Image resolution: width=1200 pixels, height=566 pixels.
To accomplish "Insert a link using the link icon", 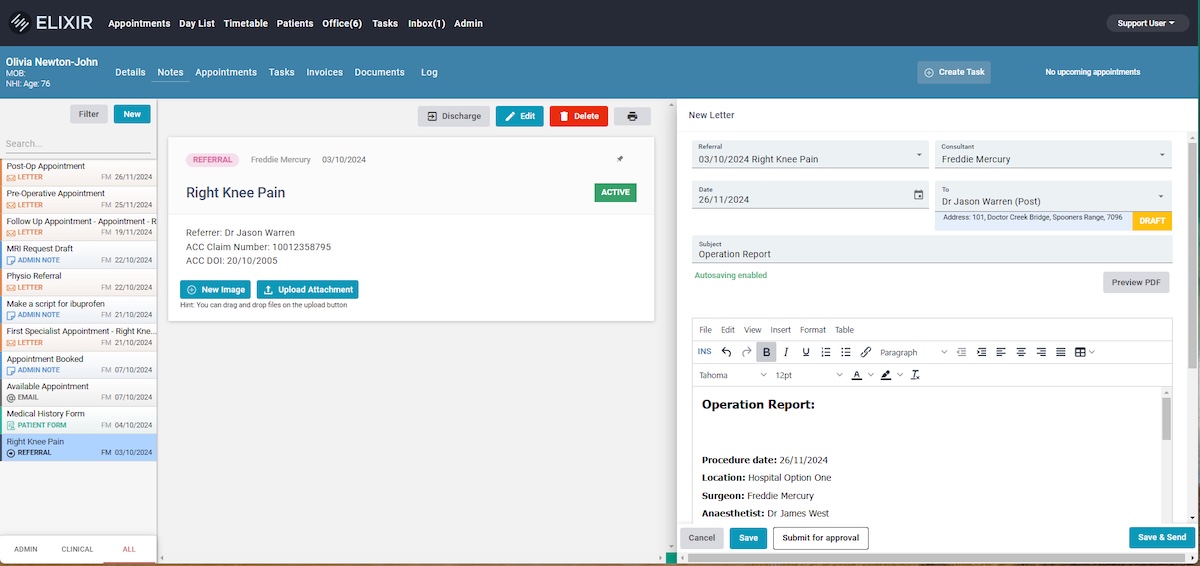I will (x=866, y=352).
